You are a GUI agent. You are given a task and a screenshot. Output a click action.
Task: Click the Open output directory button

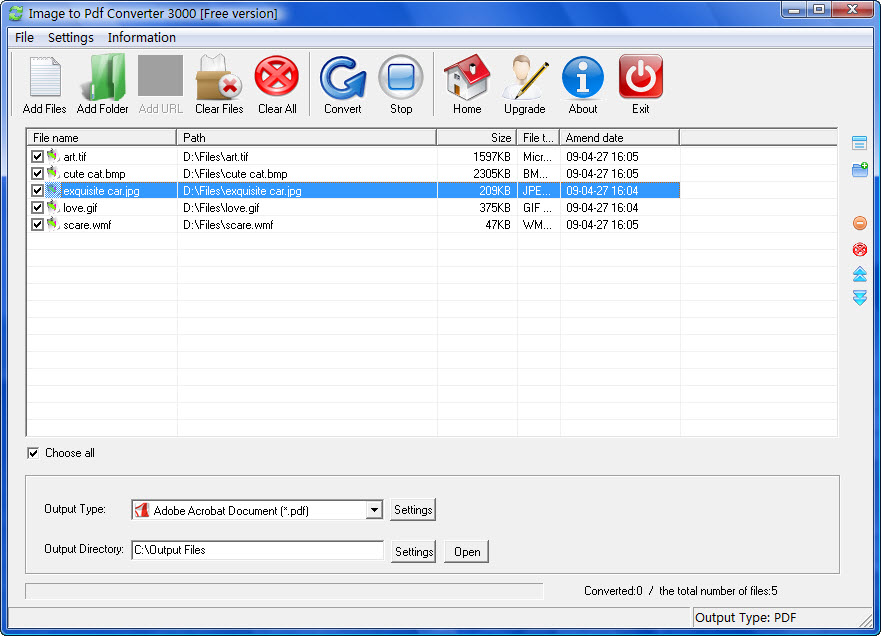click(467, 551)
